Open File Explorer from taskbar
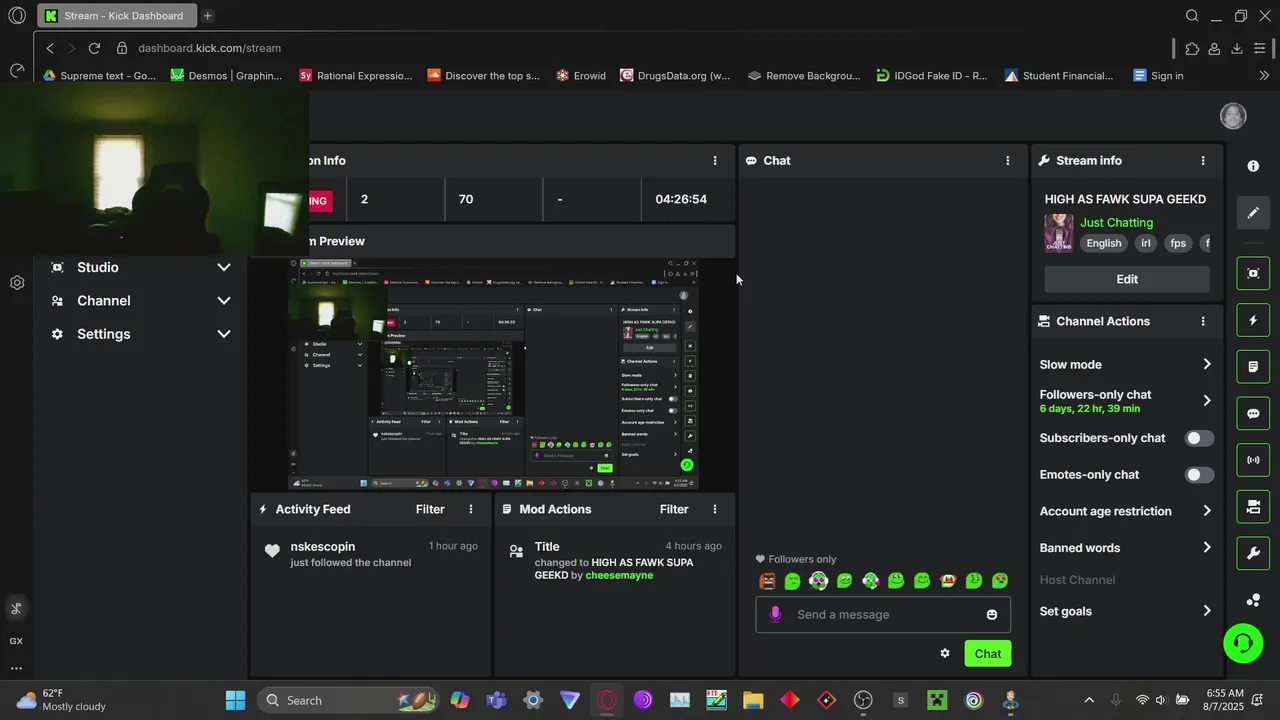This screenshot has width=1280, height=720. tap(753, 700)
